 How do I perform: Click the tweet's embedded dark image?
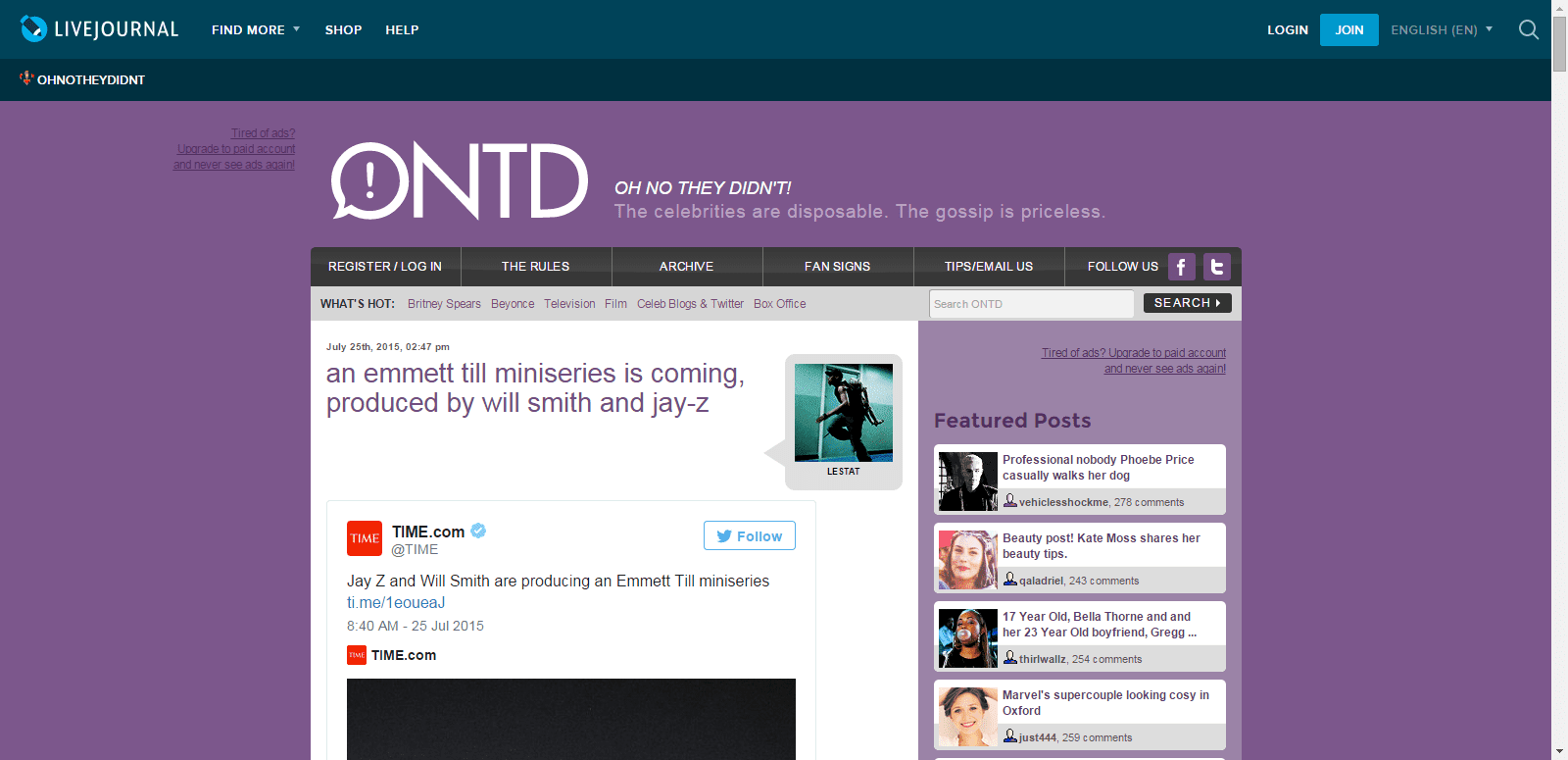[571, 719]
